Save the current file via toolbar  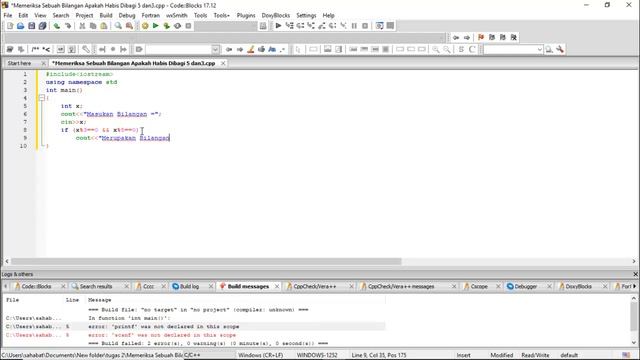pos(31,26)
